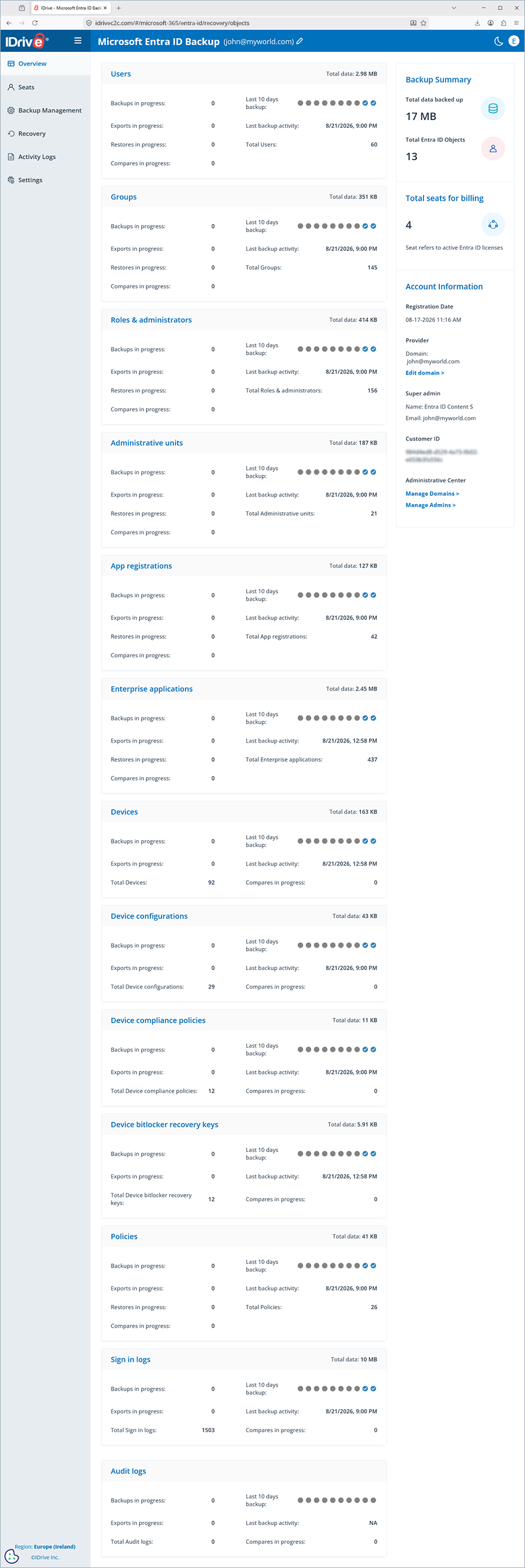This screenshot has height=1568, width=525.
Task: Click the hamburger menu icon beside IDrive logo
Action: click(x=78, y=41)
